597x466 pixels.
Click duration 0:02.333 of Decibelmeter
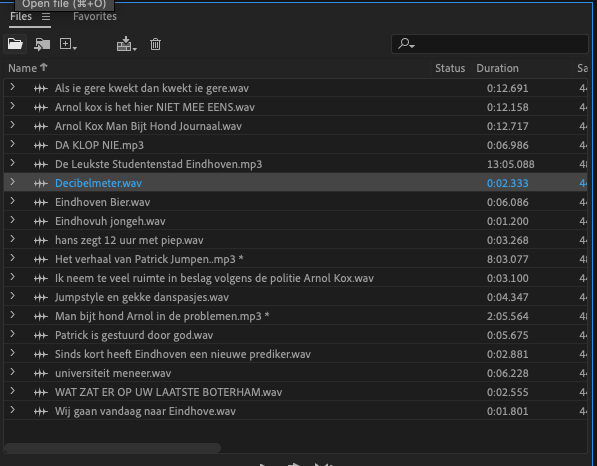508,184
